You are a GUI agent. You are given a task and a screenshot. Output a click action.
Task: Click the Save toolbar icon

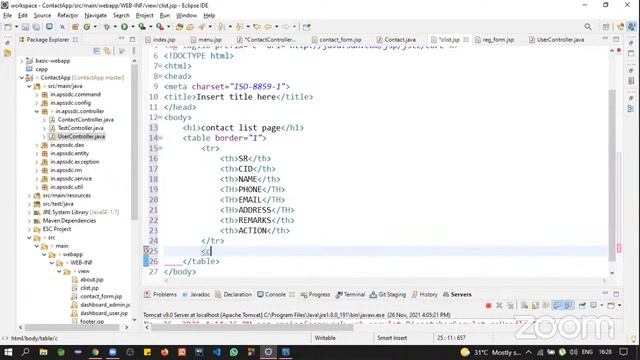click(x=25, y=27)
